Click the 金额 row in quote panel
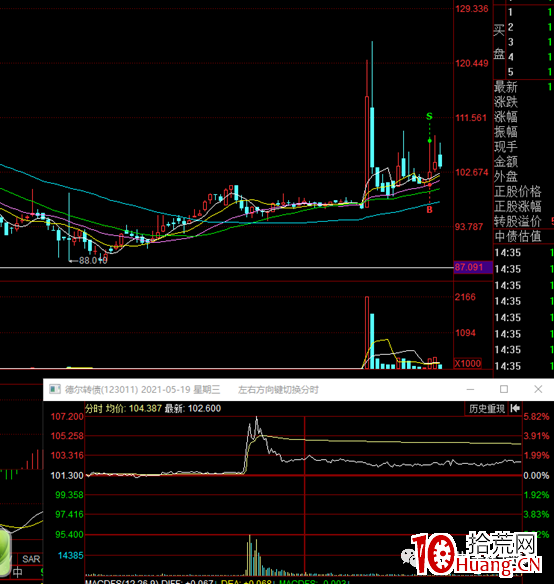The image size is (554, 584). (x=523, y=162)
